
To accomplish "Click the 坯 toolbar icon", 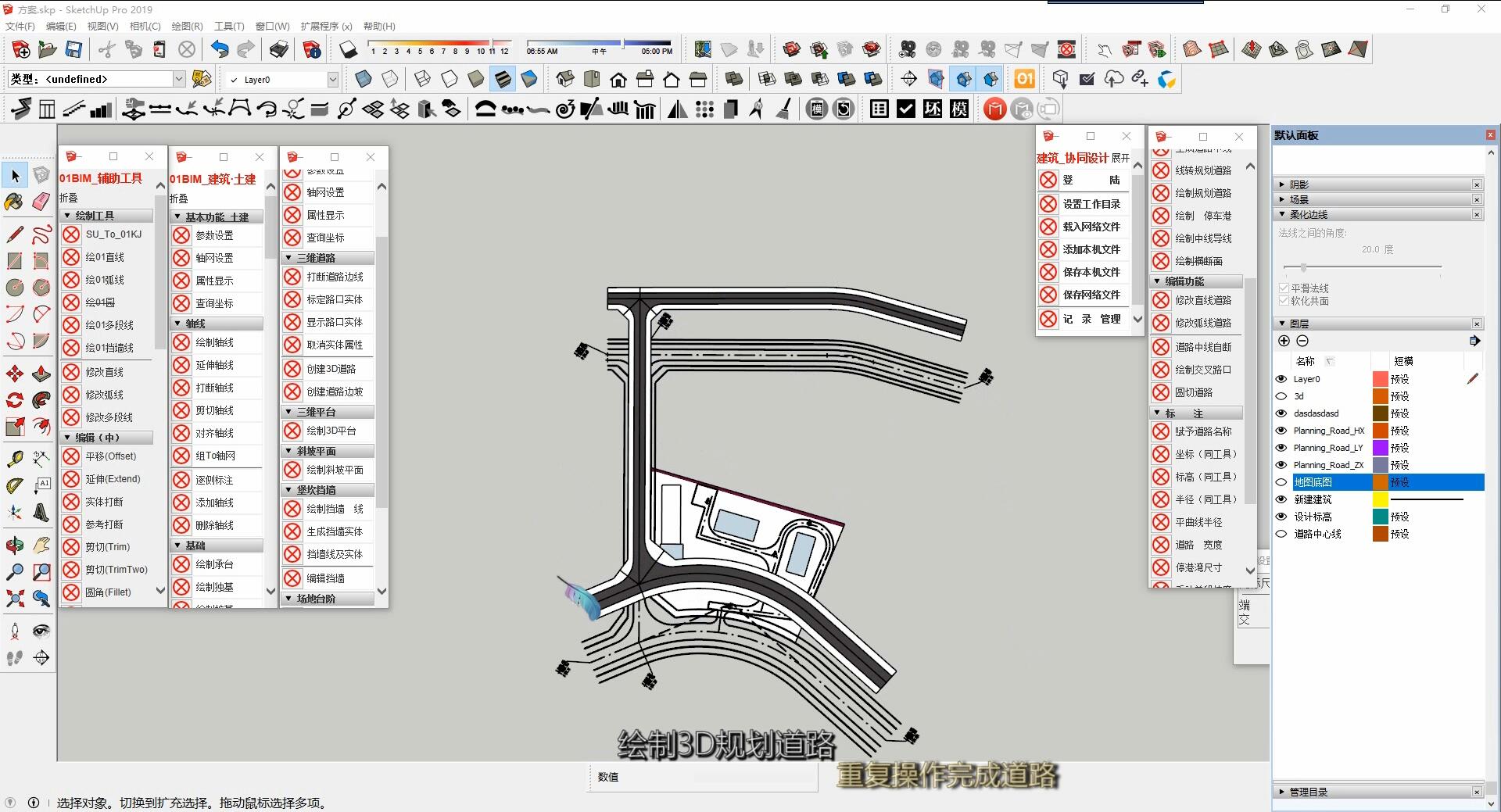I will pos(933,109).
